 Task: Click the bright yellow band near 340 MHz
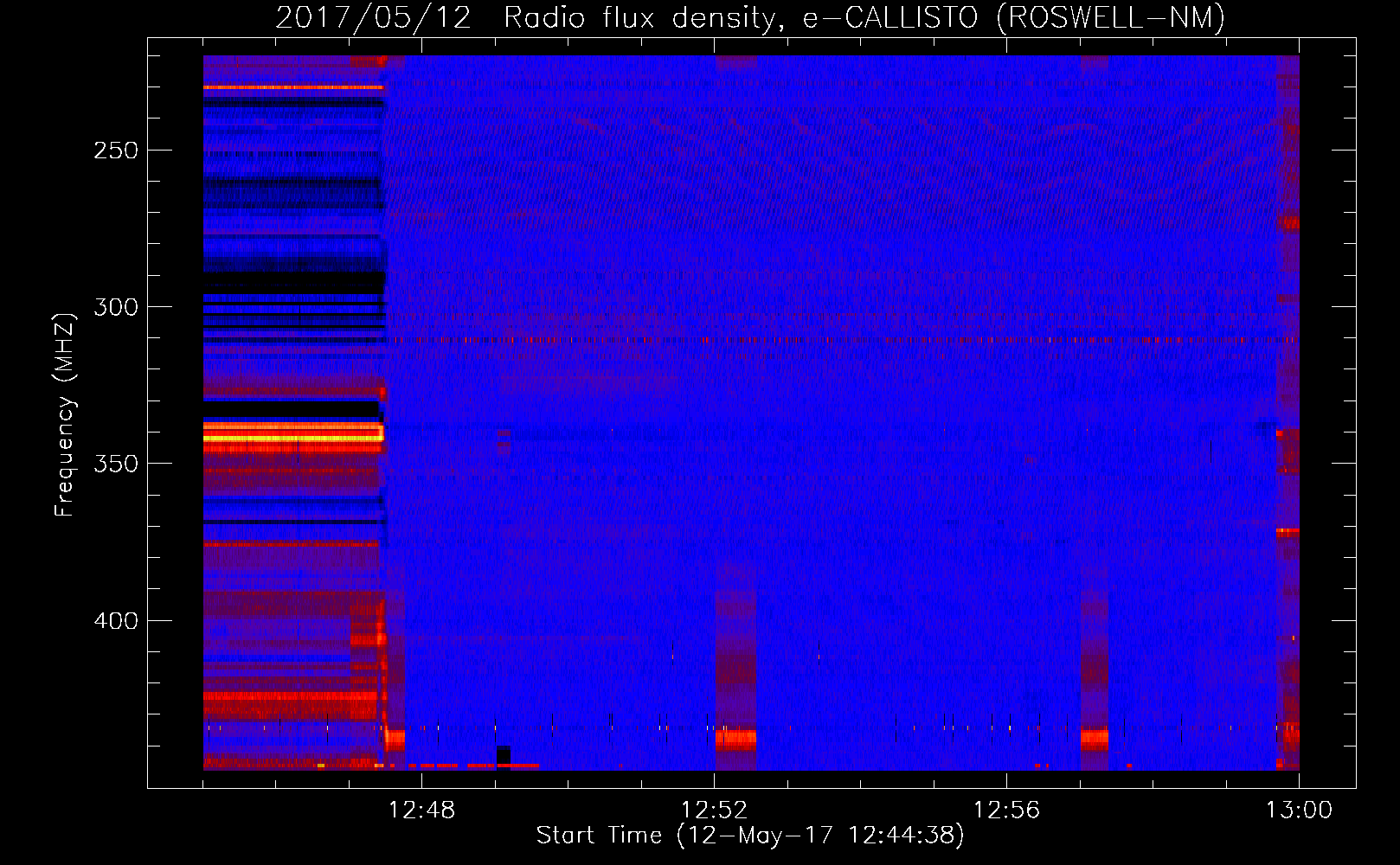pos(293,439)
